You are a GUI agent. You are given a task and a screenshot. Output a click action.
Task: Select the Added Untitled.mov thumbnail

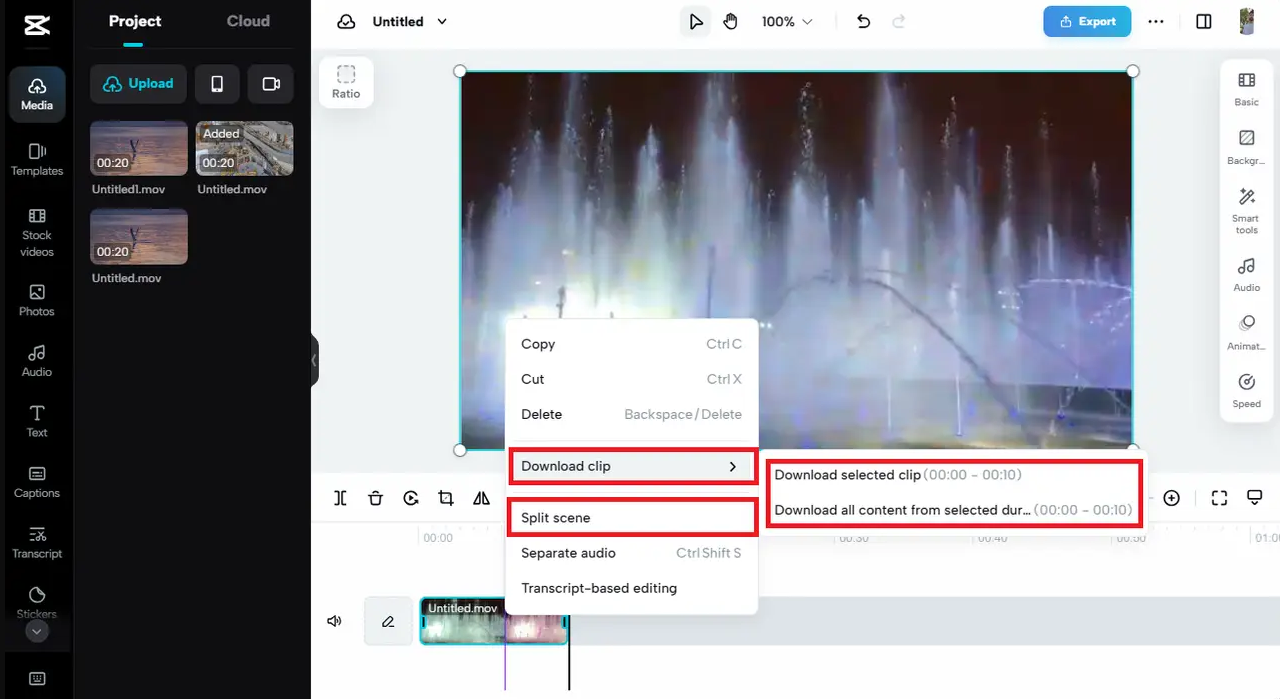coord(245,149)
